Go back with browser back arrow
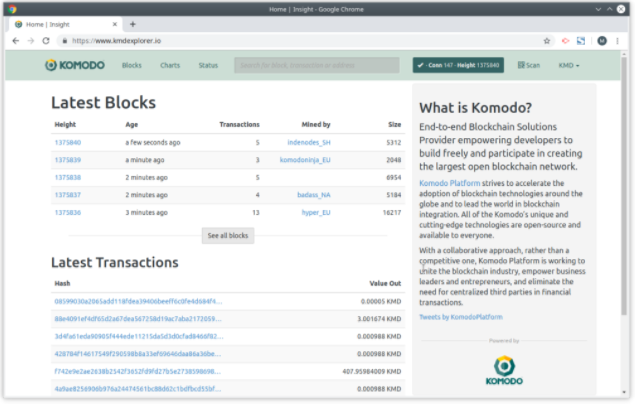Image resolution: width=635 pixels, height=404 pixels. click(15, 41)
